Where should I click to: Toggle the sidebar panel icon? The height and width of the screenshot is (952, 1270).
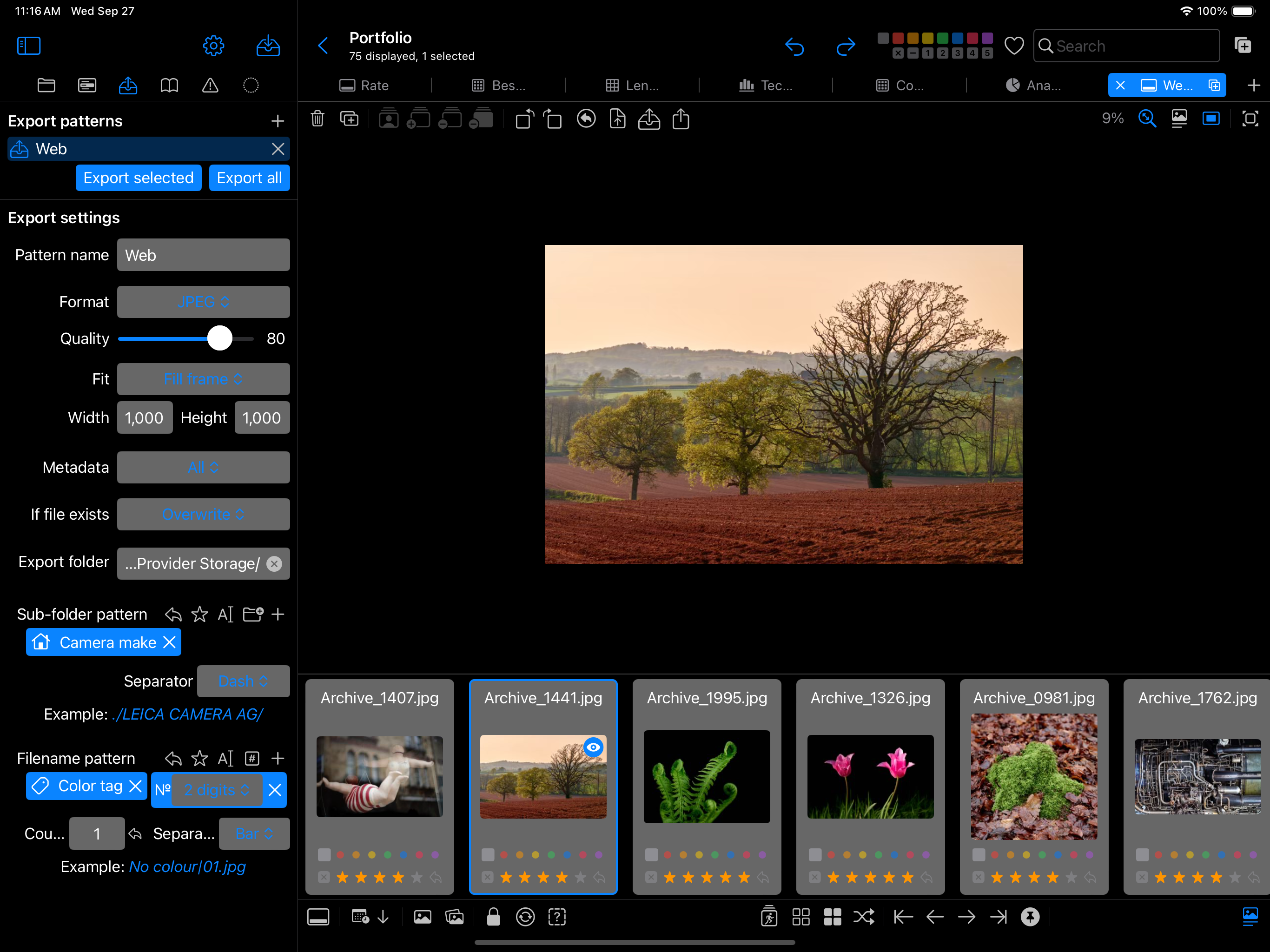point(29,46)
